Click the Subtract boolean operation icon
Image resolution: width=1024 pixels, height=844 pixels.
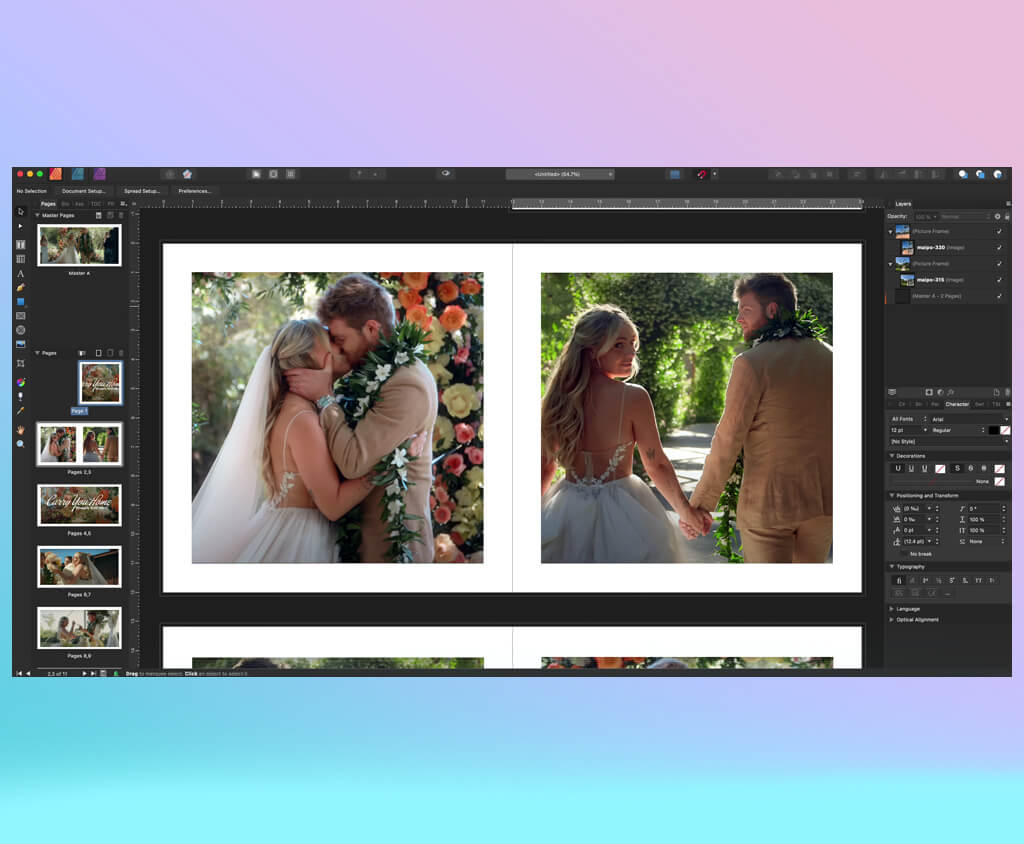pyautogui.click(x=980, y=174)
